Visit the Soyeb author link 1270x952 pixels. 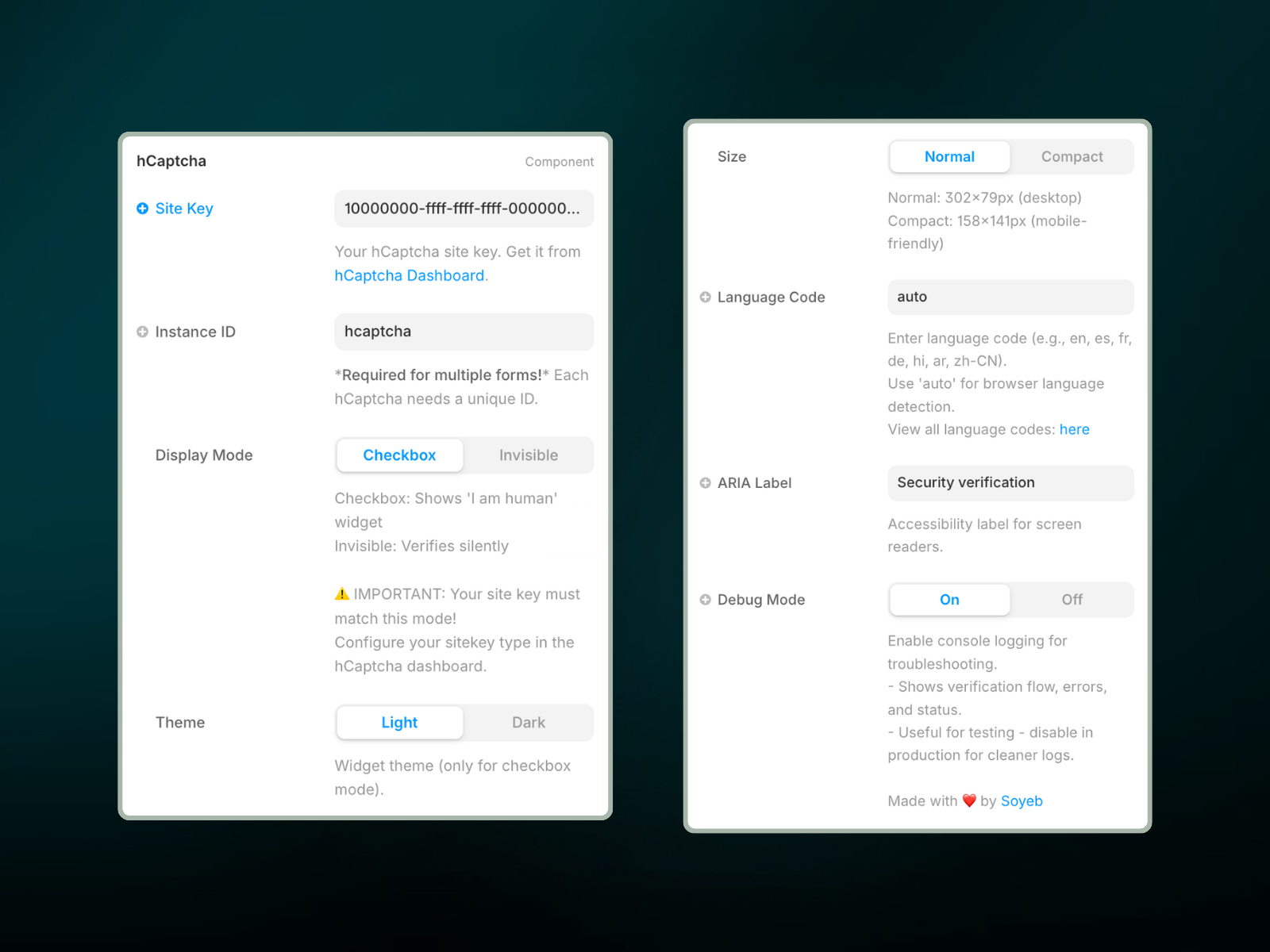(1022, 801)
